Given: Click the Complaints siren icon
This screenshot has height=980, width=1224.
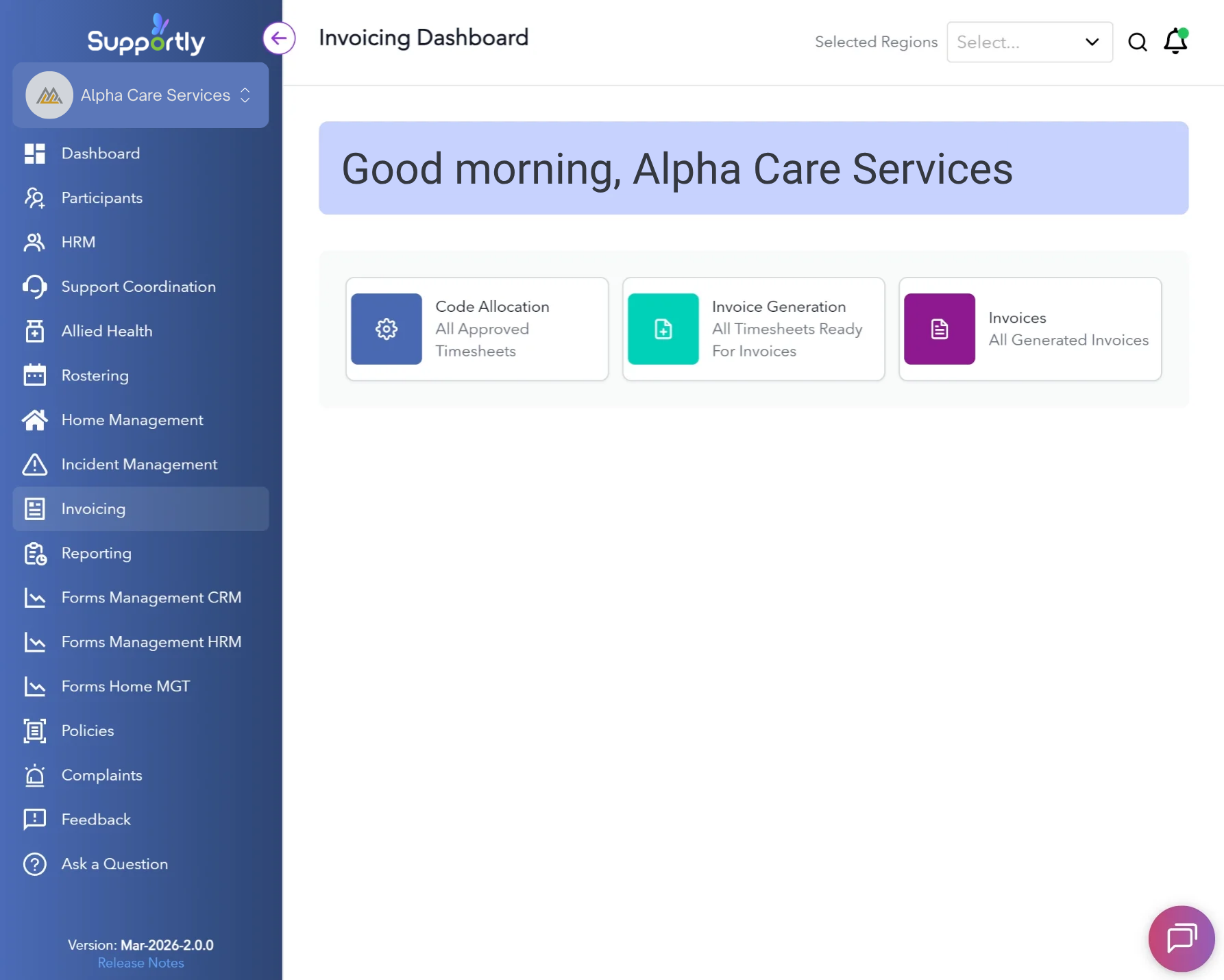Looking at the screenshot, I should (35, 775).
